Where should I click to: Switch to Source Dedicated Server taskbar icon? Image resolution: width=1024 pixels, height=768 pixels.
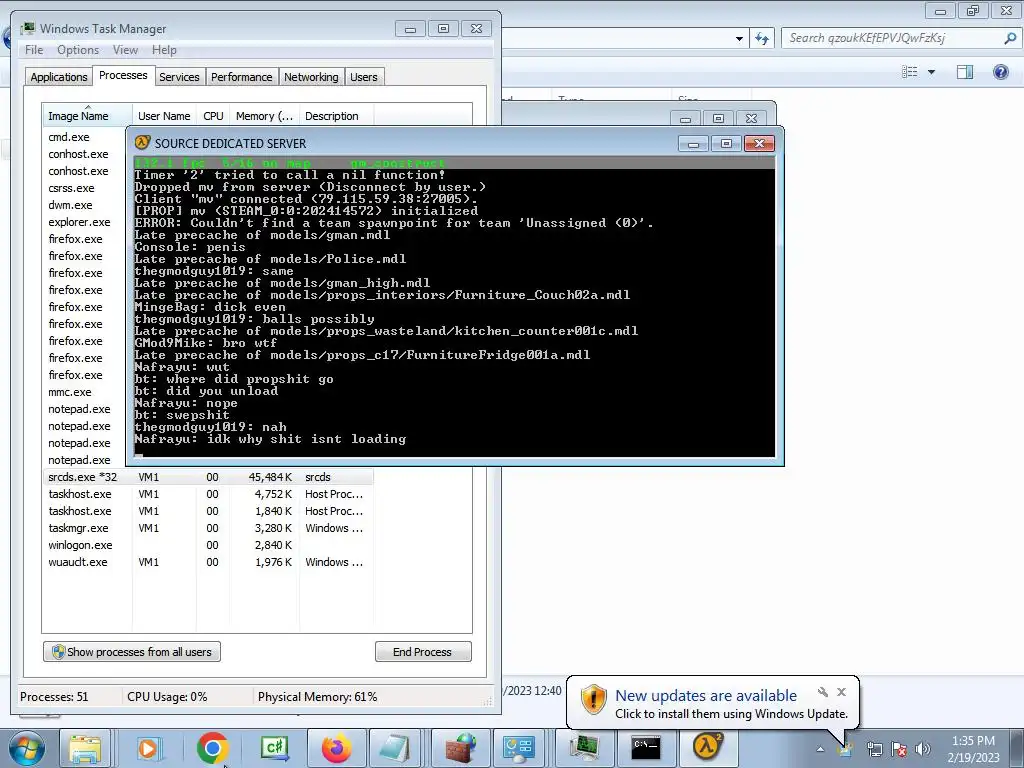coord(707,748)
